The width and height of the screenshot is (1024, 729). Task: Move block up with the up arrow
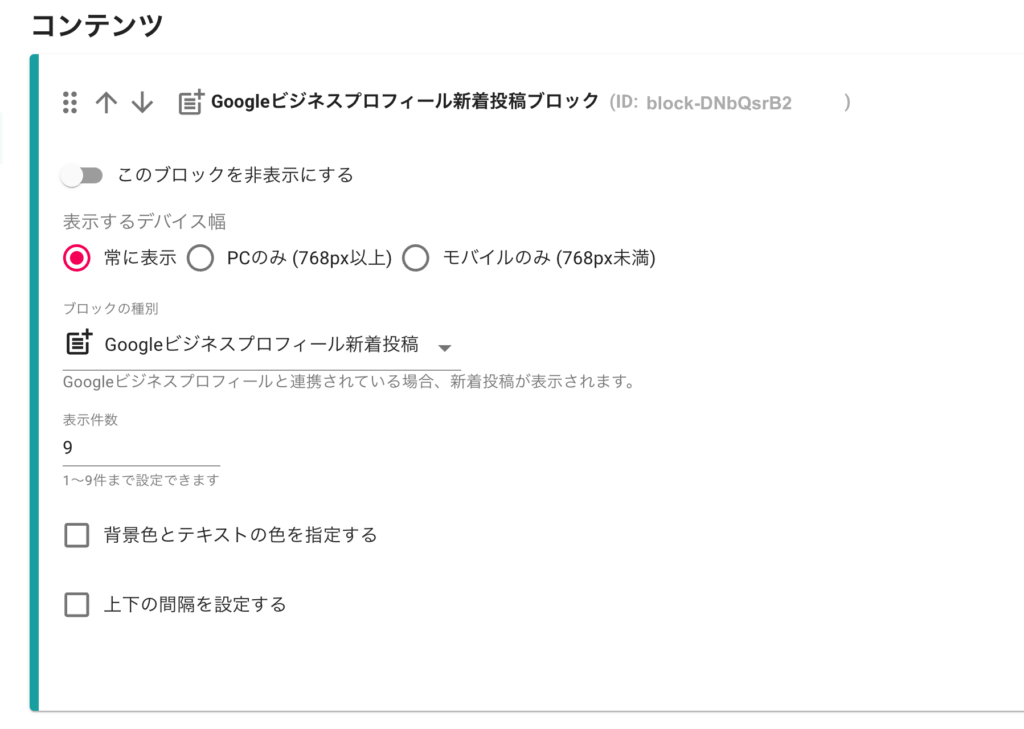point(106,103)
